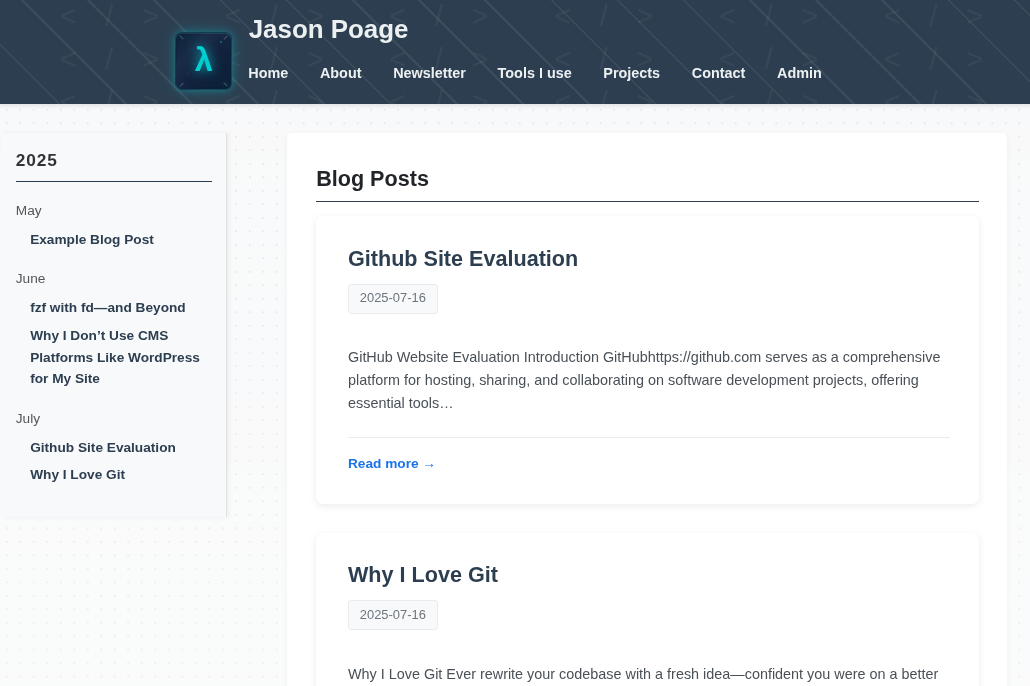Image resolution: width=1030 pixels, height=686 pixels.
Task: Open Why I Love Git sidebar link
Action: pos(77,475)
